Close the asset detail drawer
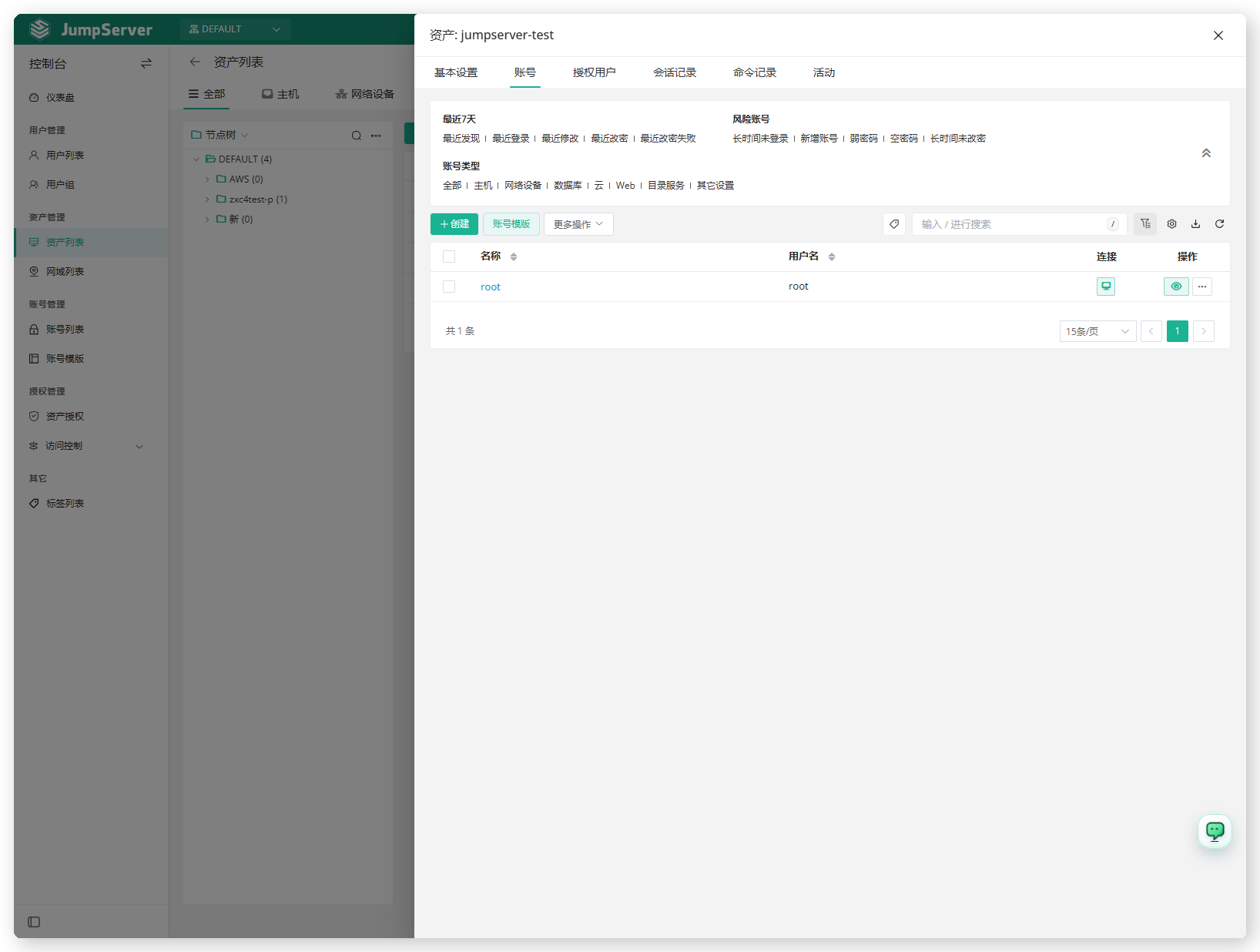The image size is (1260, 952). click(x=1218, y=35)
